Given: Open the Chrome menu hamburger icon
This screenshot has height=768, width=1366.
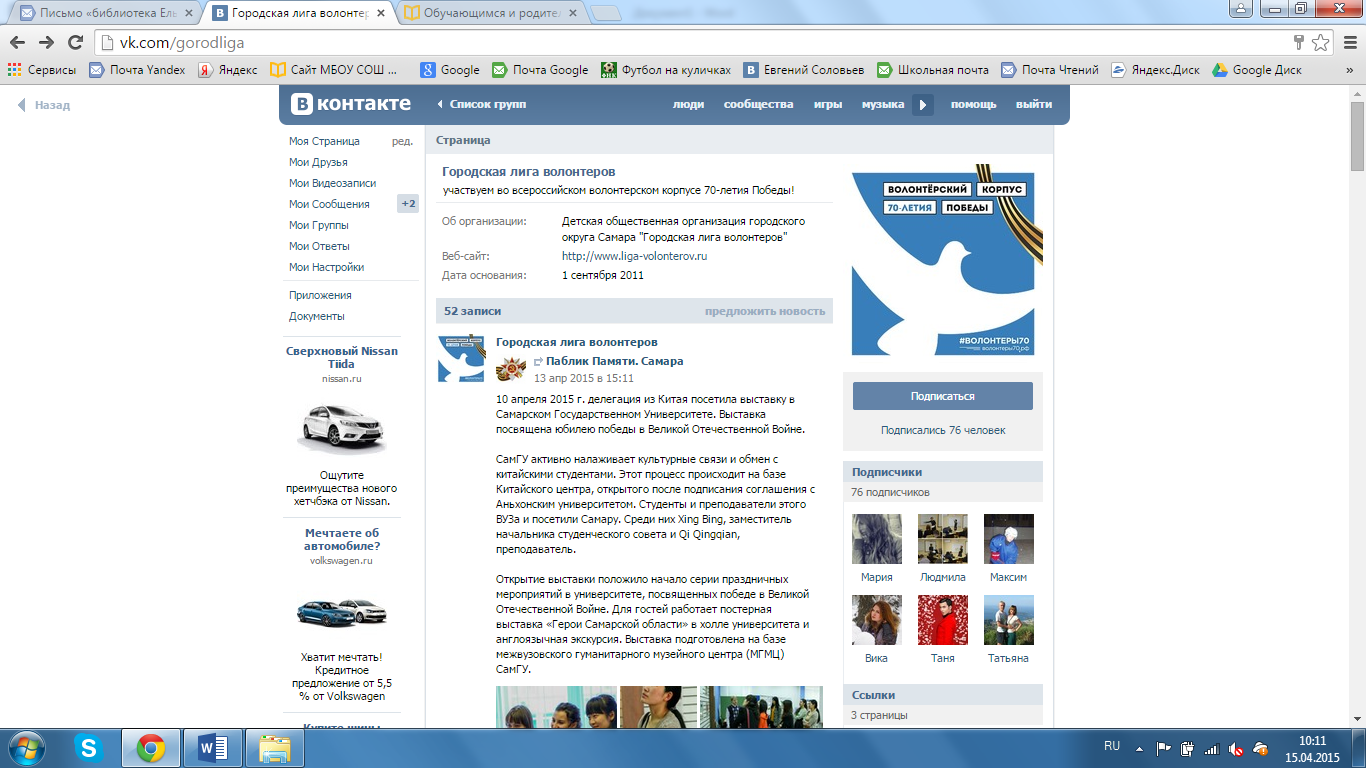Looking at the screenshot, I should pos(1349,42).
